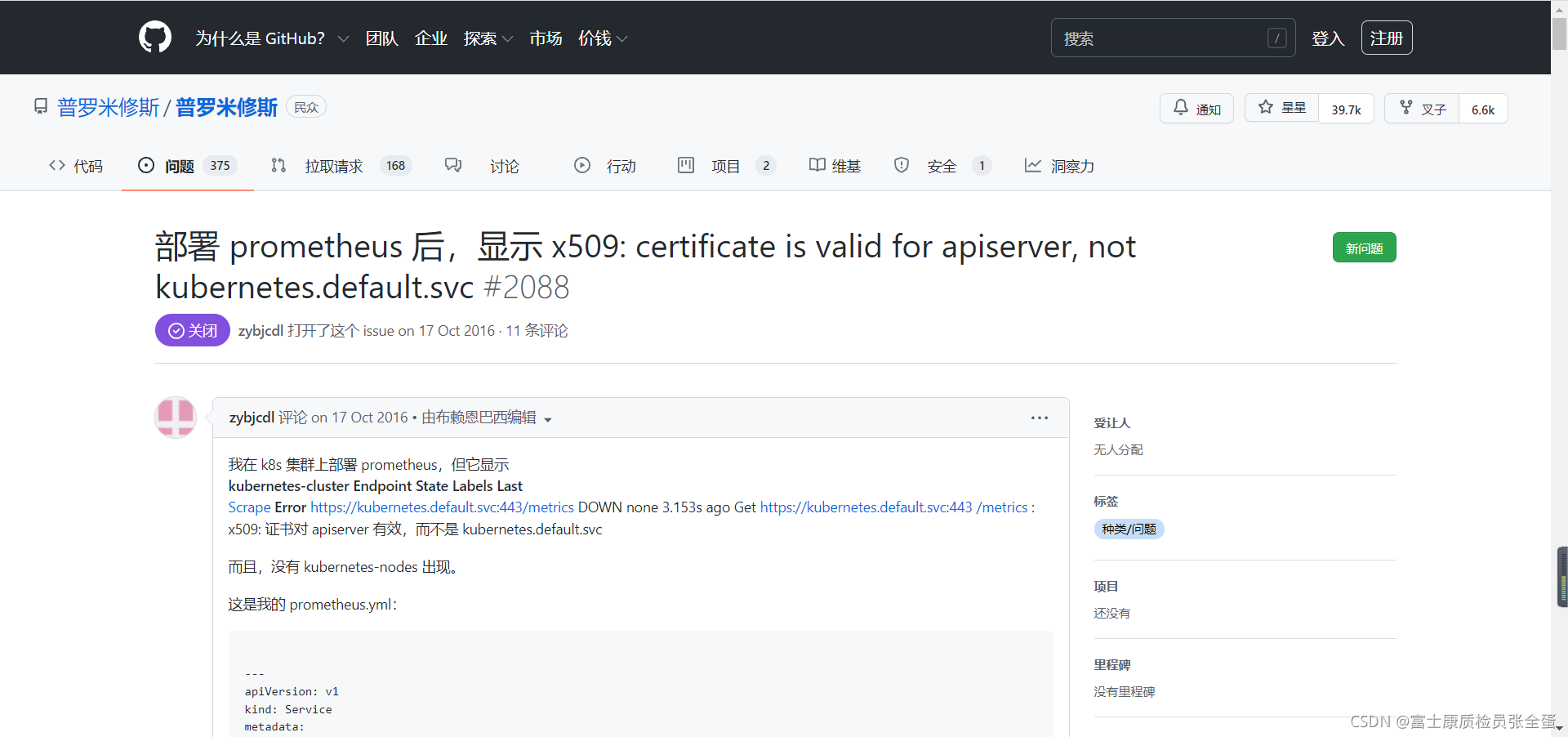Expand the 探索 dropdown
Viewport: 1568px width, 737px height.
pos(488,38)
